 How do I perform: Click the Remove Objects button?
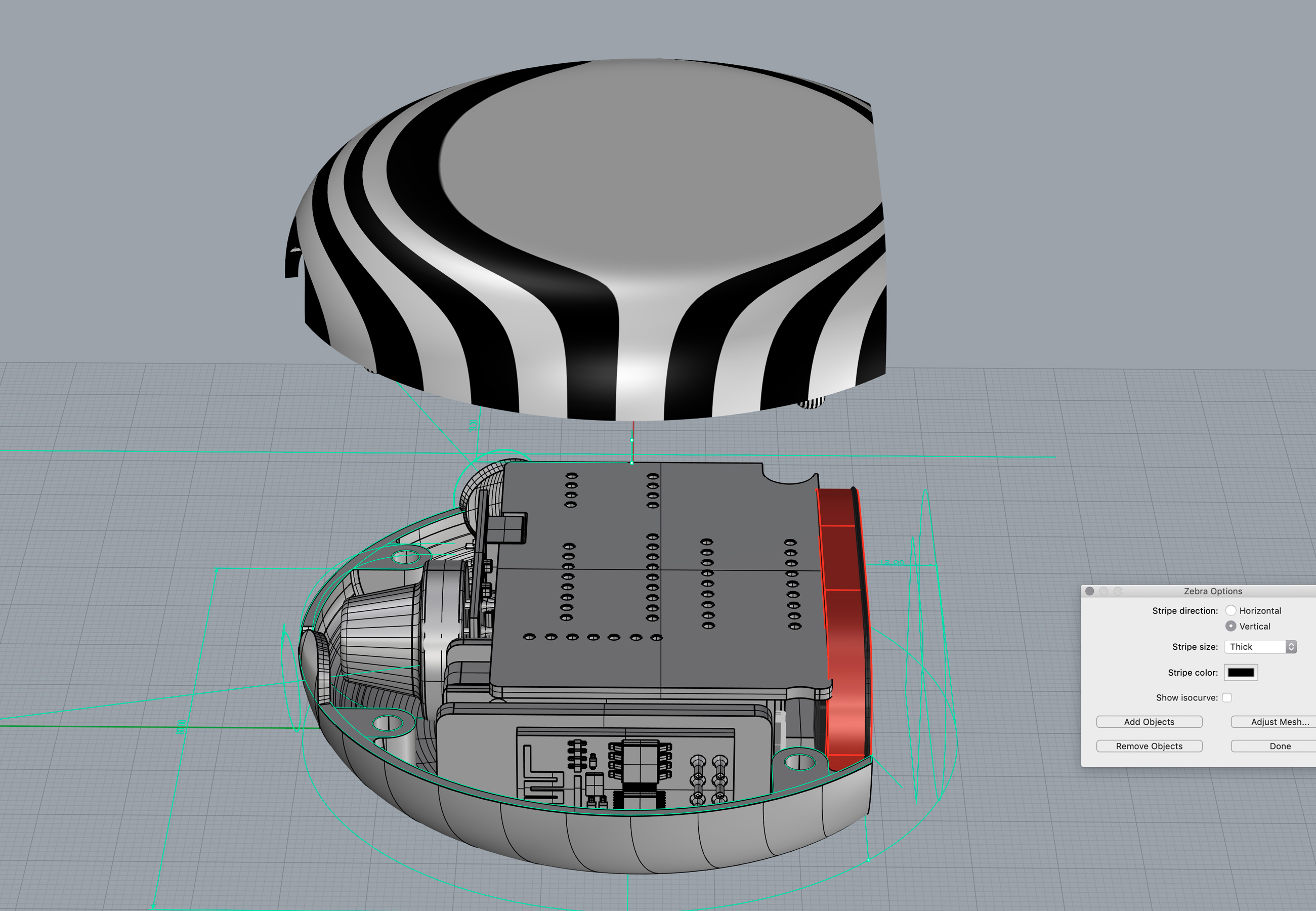1149,746
